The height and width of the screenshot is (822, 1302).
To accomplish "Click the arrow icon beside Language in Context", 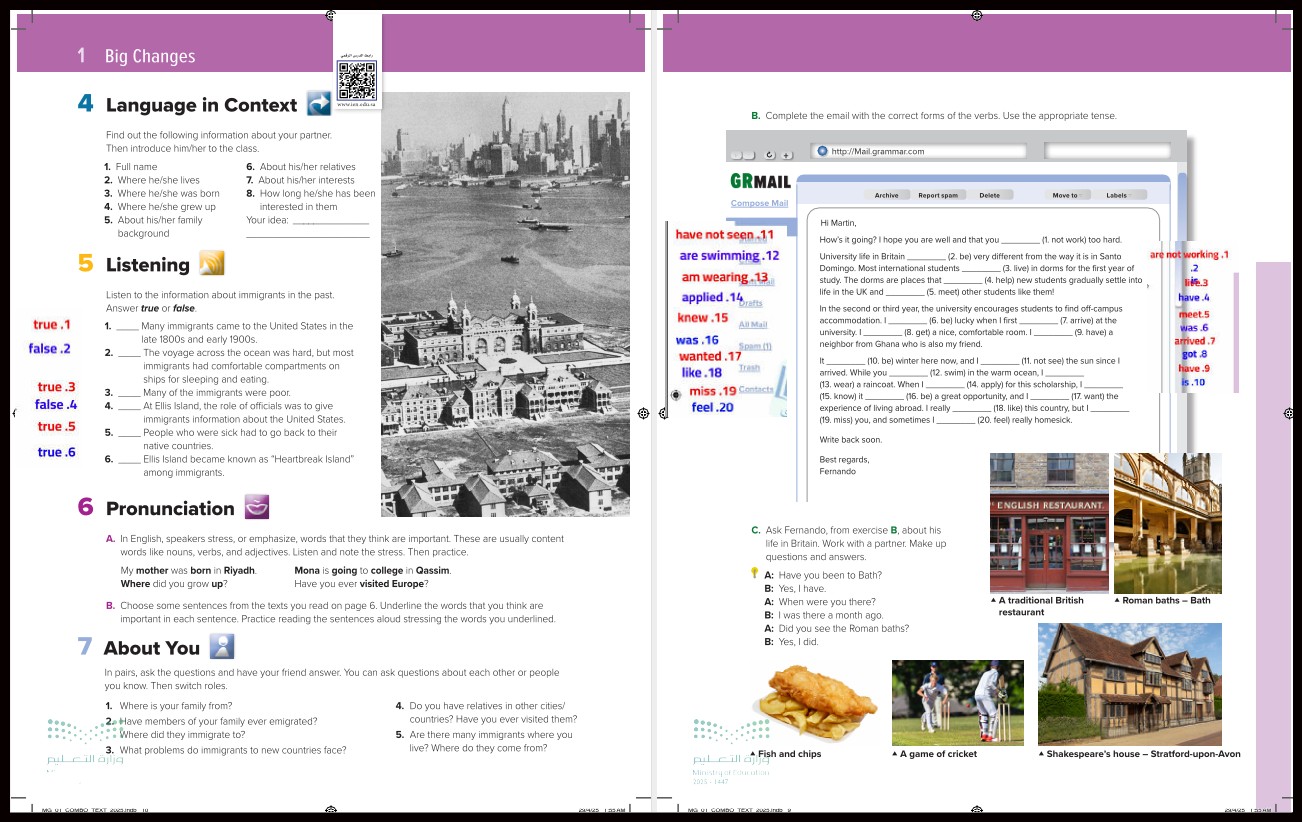I will 319,104.
